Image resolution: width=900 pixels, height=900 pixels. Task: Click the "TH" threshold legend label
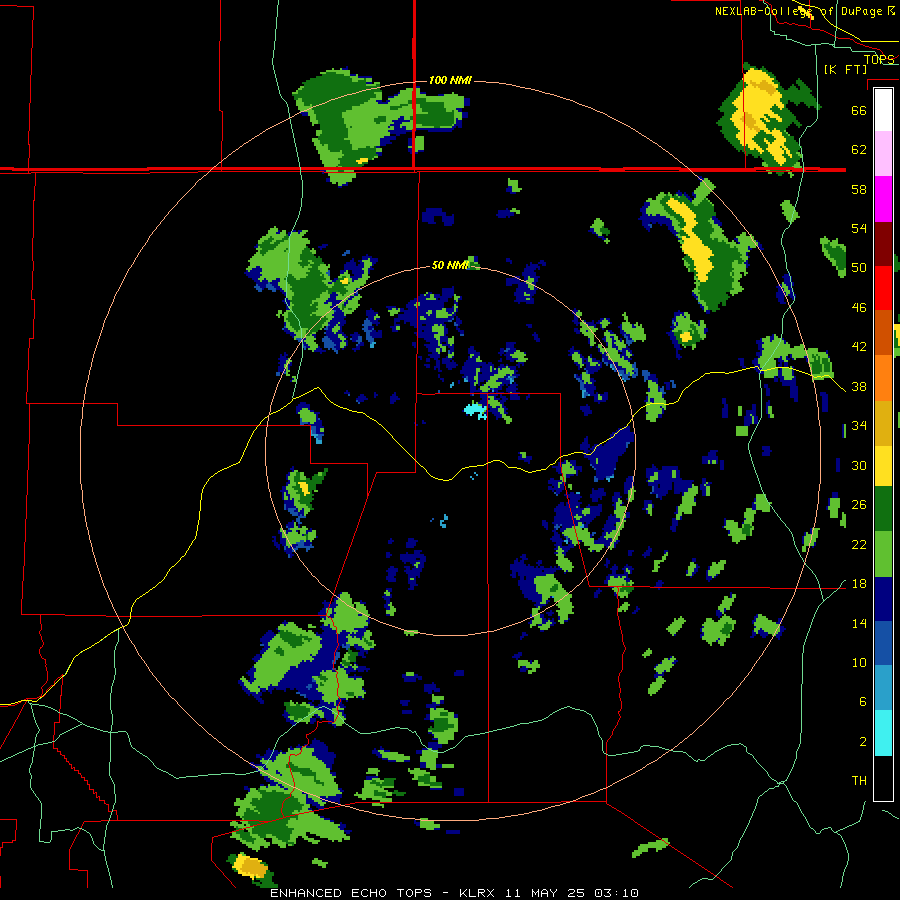[859, 781]
